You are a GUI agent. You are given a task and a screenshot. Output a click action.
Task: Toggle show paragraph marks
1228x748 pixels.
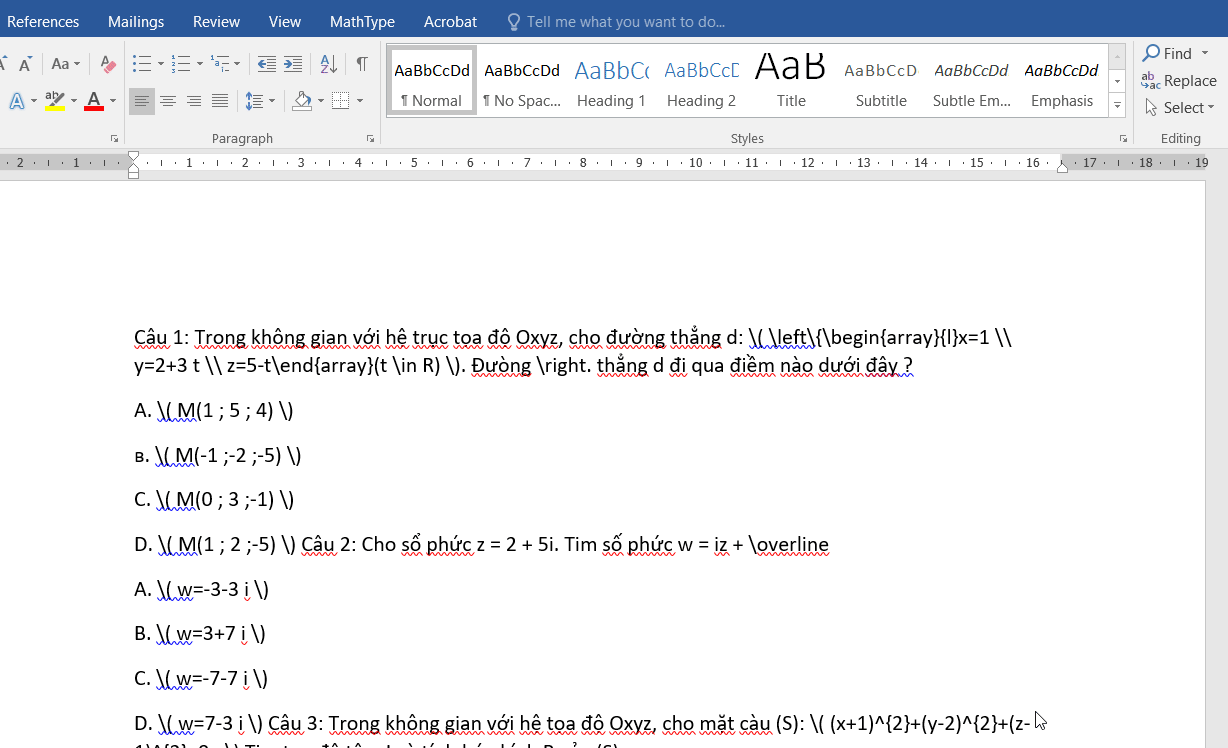pos(362,64)
